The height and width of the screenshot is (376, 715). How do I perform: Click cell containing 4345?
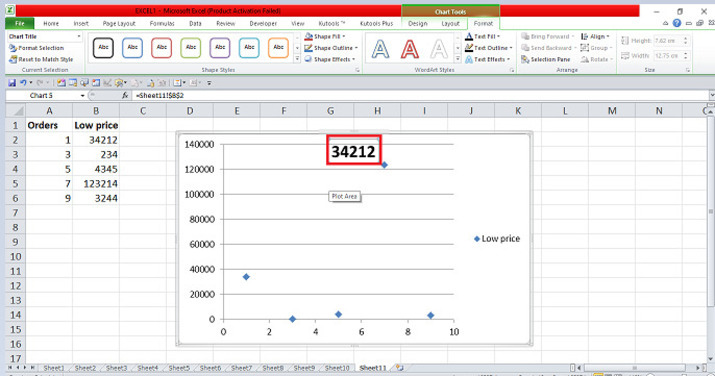96,169
